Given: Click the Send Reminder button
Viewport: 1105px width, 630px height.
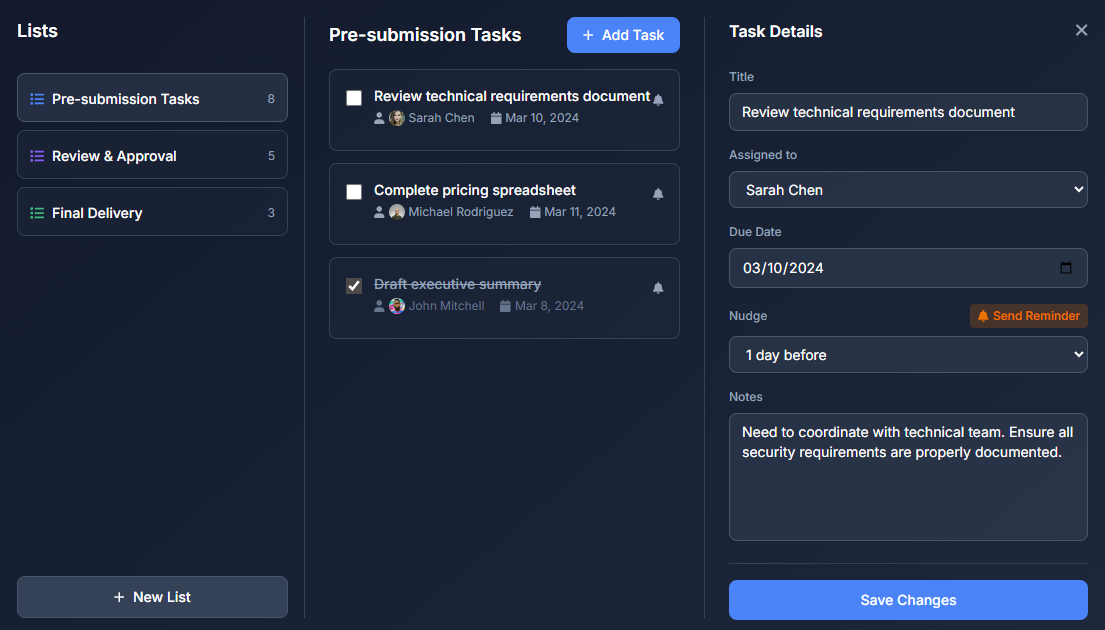Looking at the screenshot, I should pos(1028,315).
